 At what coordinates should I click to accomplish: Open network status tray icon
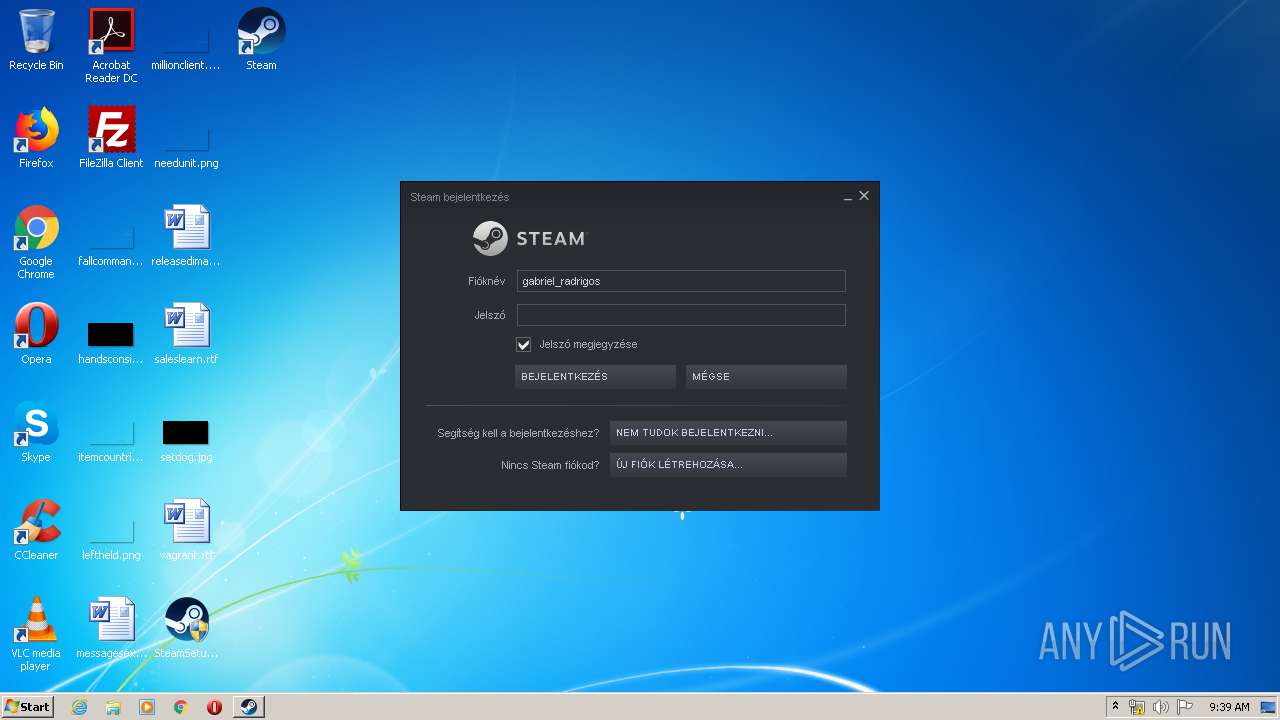click(x=1137, y=707)
